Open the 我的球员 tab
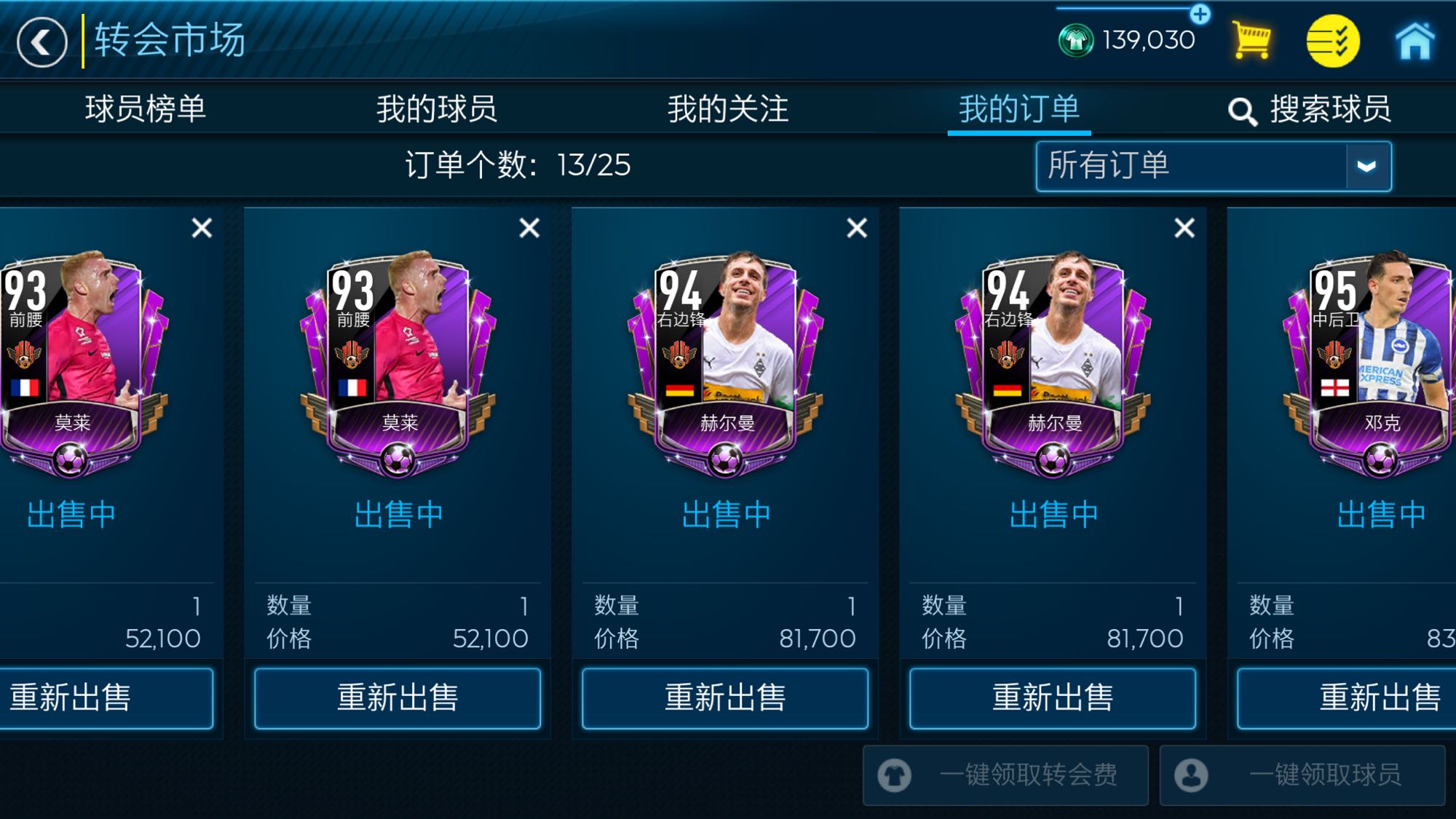This screenshot has height=819, width=1456. click(x=437, y=109)
